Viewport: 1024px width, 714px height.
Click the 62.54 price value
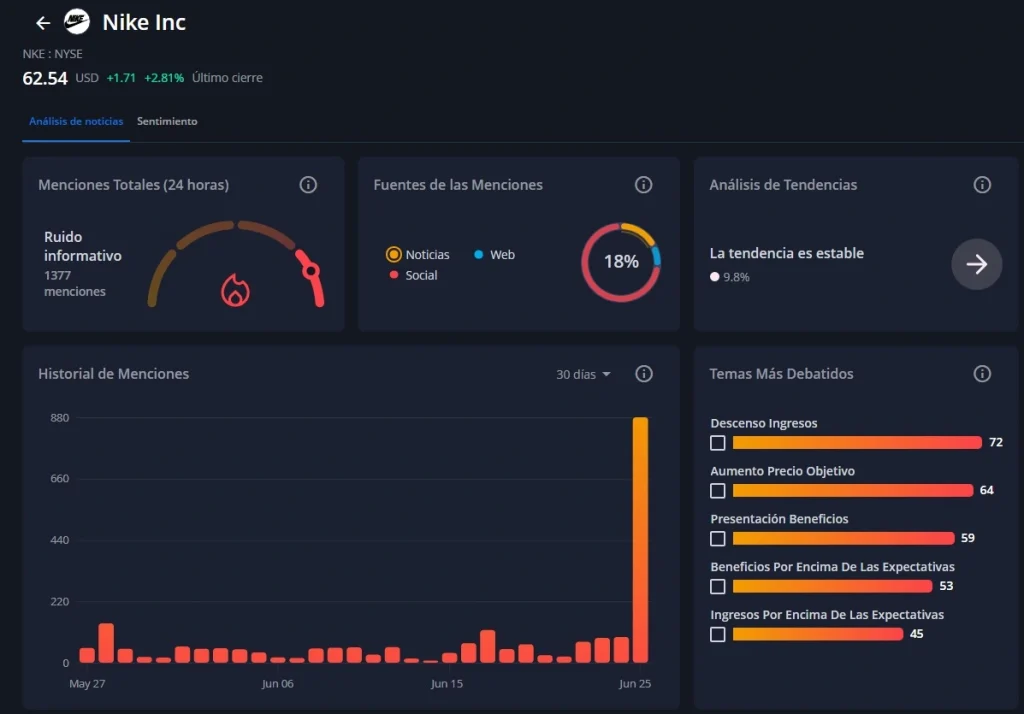[x=45, y=78]
